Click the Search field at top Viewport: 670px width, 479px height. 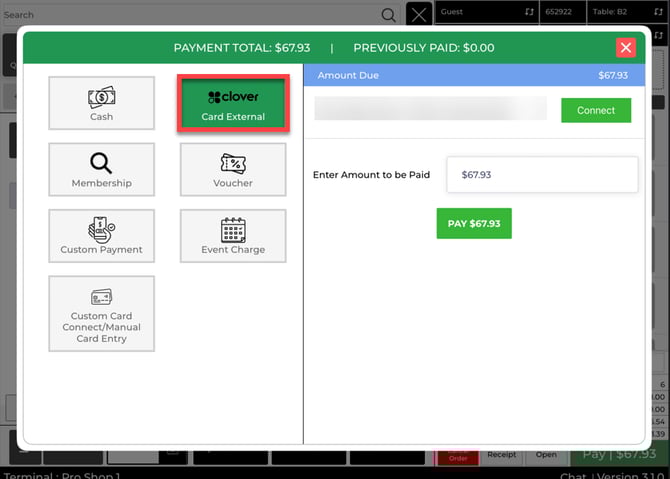pos(190,15)
